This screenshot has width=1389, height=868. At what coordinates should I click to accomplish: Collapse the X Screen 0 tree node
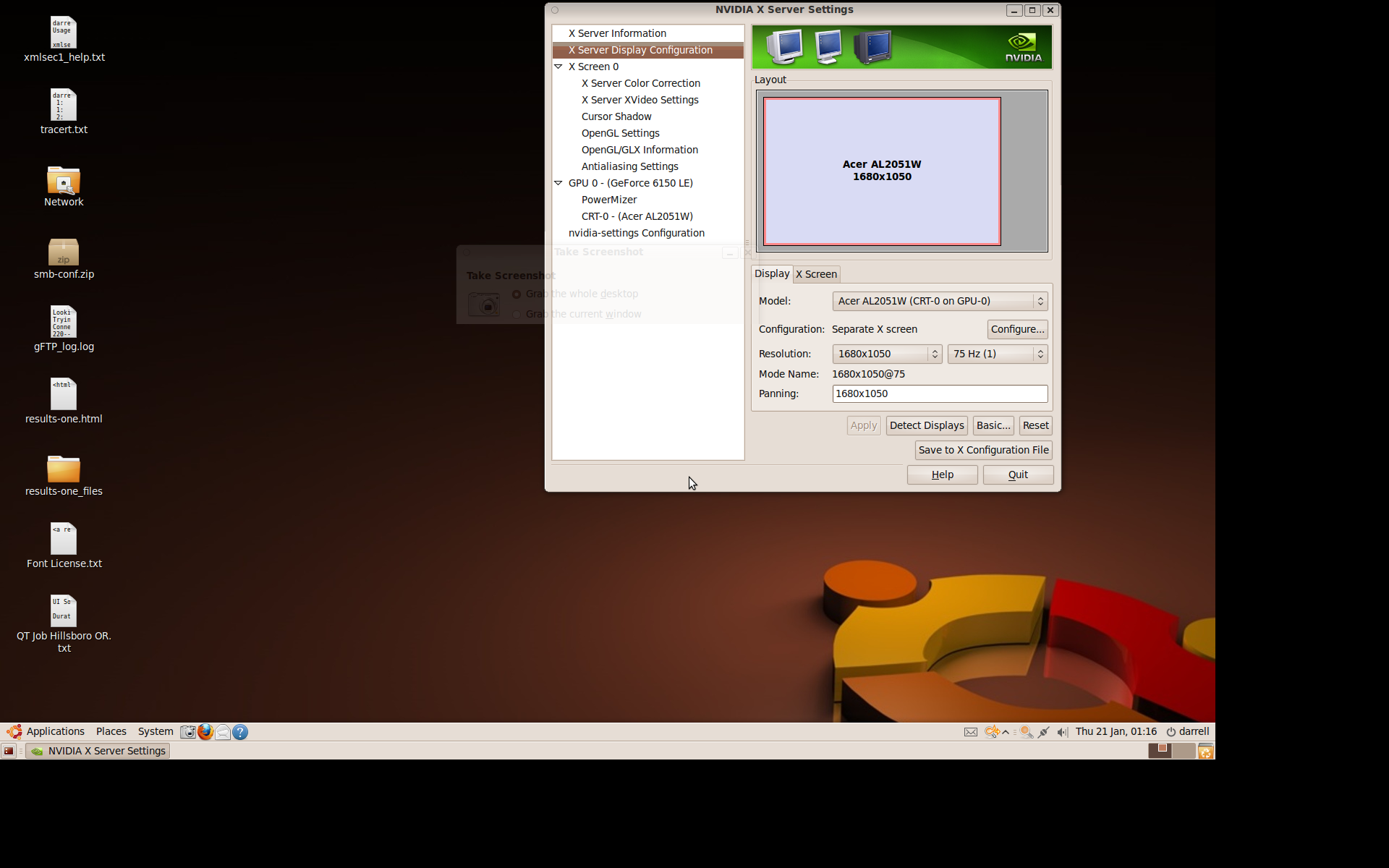click(x=558, y=67)
